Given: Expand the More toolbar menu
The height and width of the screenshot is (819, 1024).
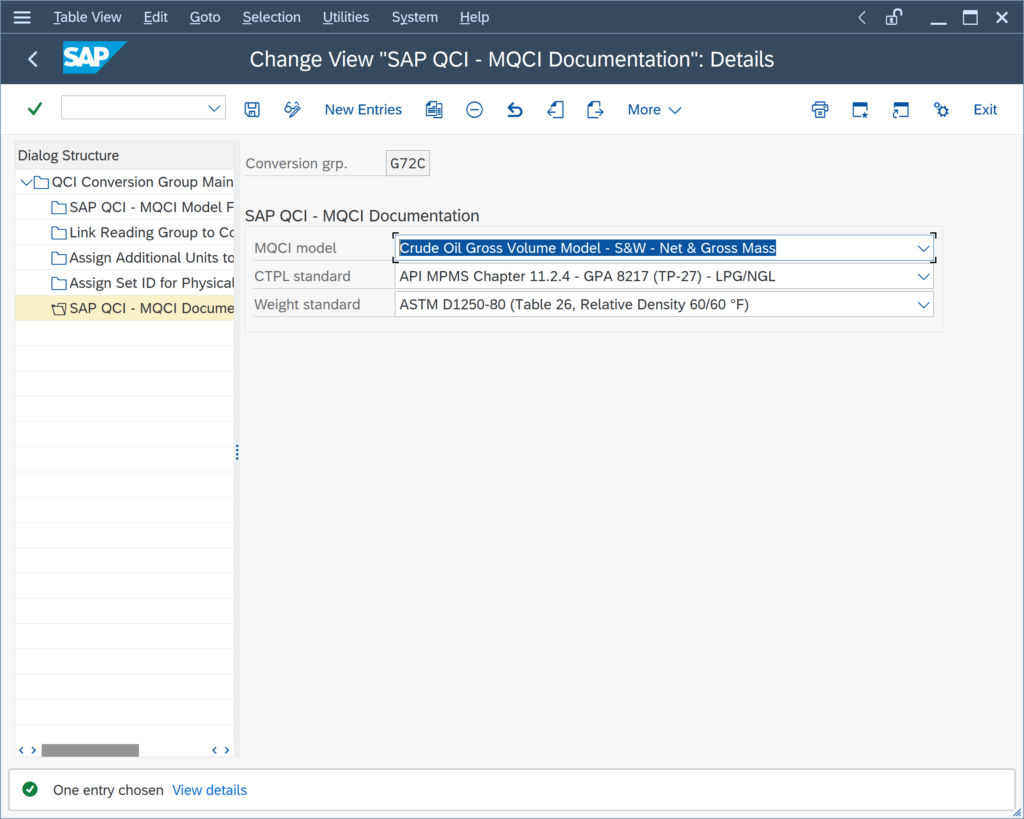Looking at the screenshot, I should [x=654, y=110].
